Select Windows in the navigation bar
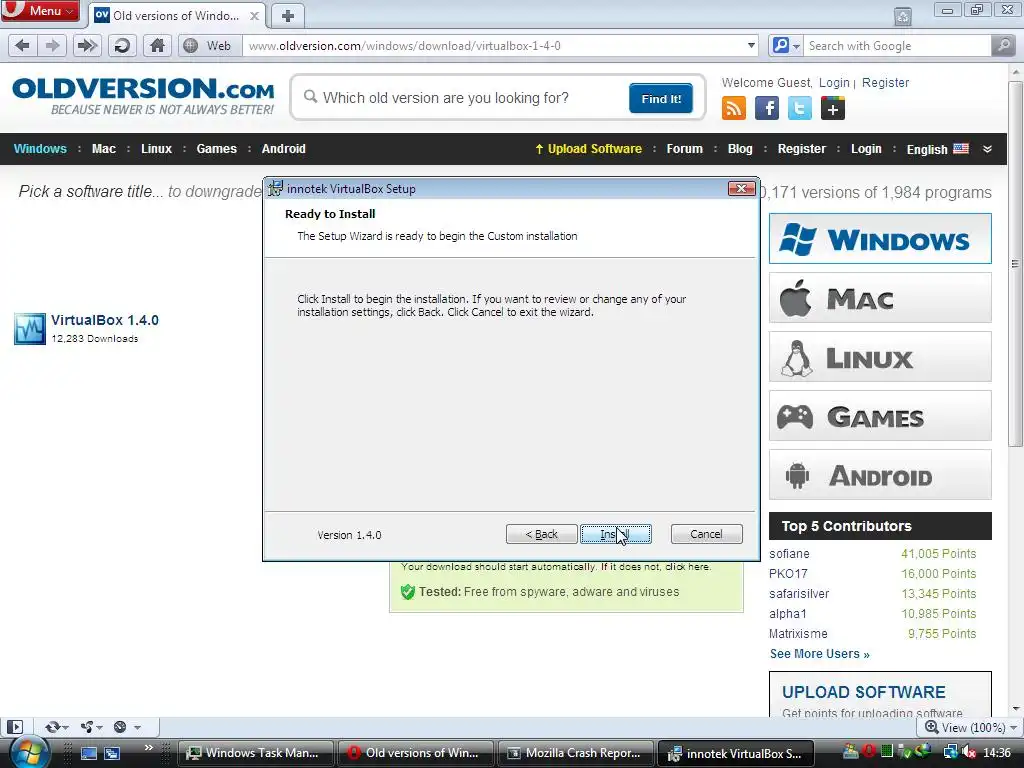 point(40,149)
